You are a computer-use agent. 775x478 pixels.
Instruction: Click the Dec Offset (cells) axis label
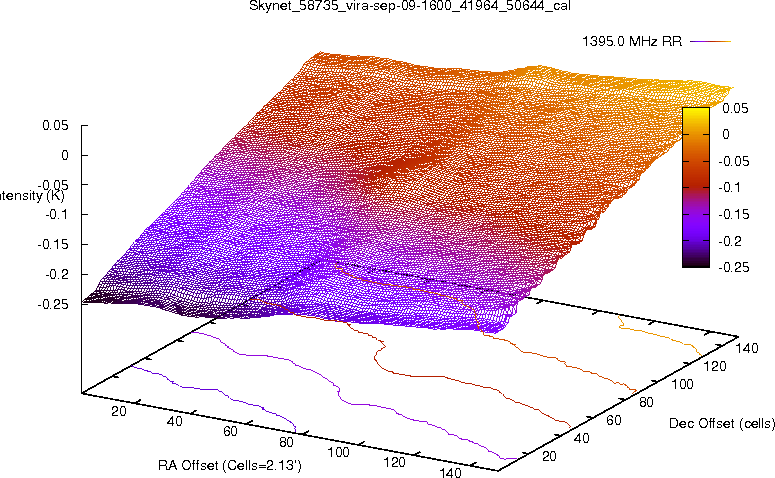click(x=722, y=423)
